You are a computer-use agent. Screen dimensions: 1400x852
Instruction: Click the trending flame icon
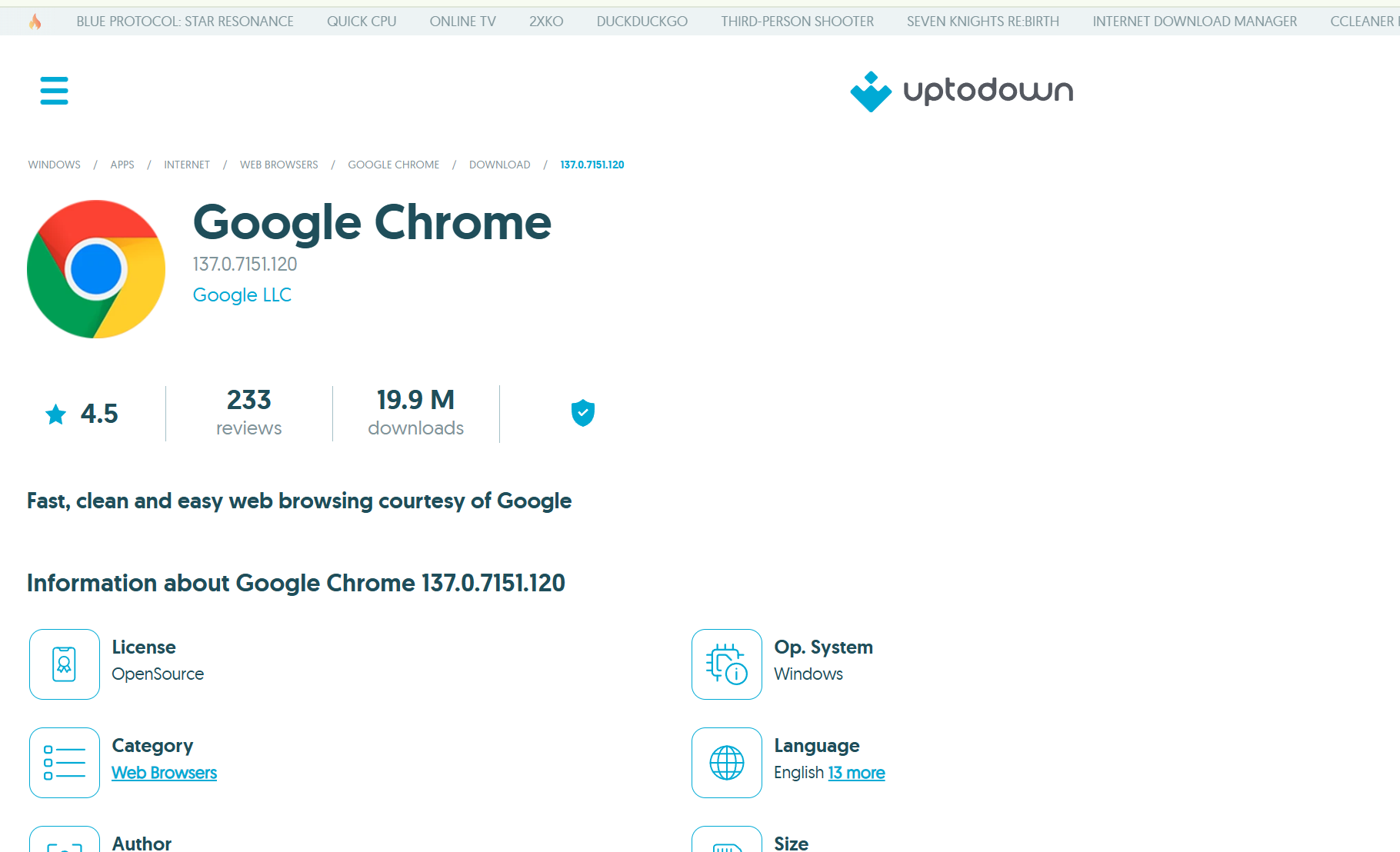35,22
